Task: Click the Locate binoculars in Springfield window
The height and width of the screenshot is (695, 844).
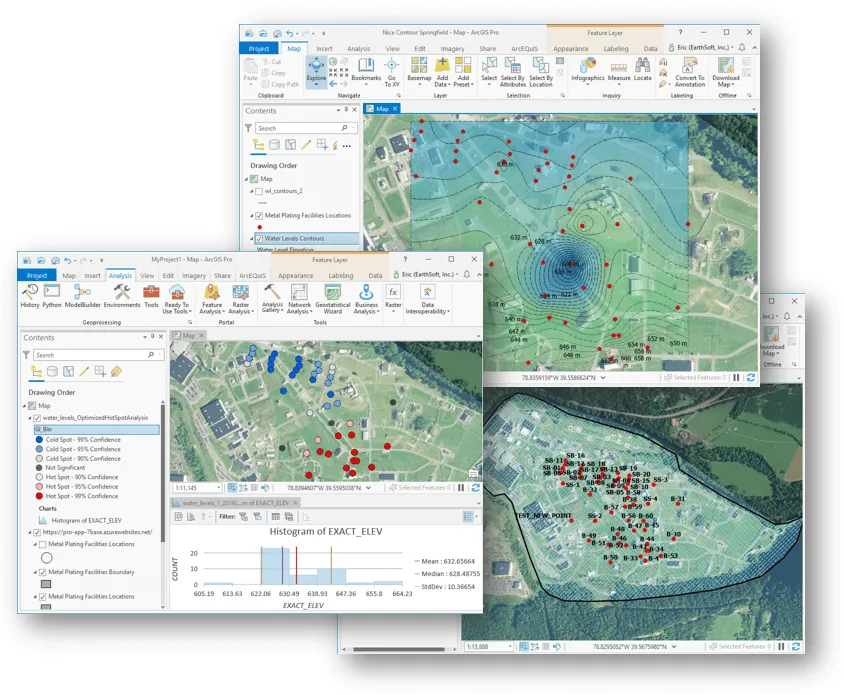Action: coord(642,70)
